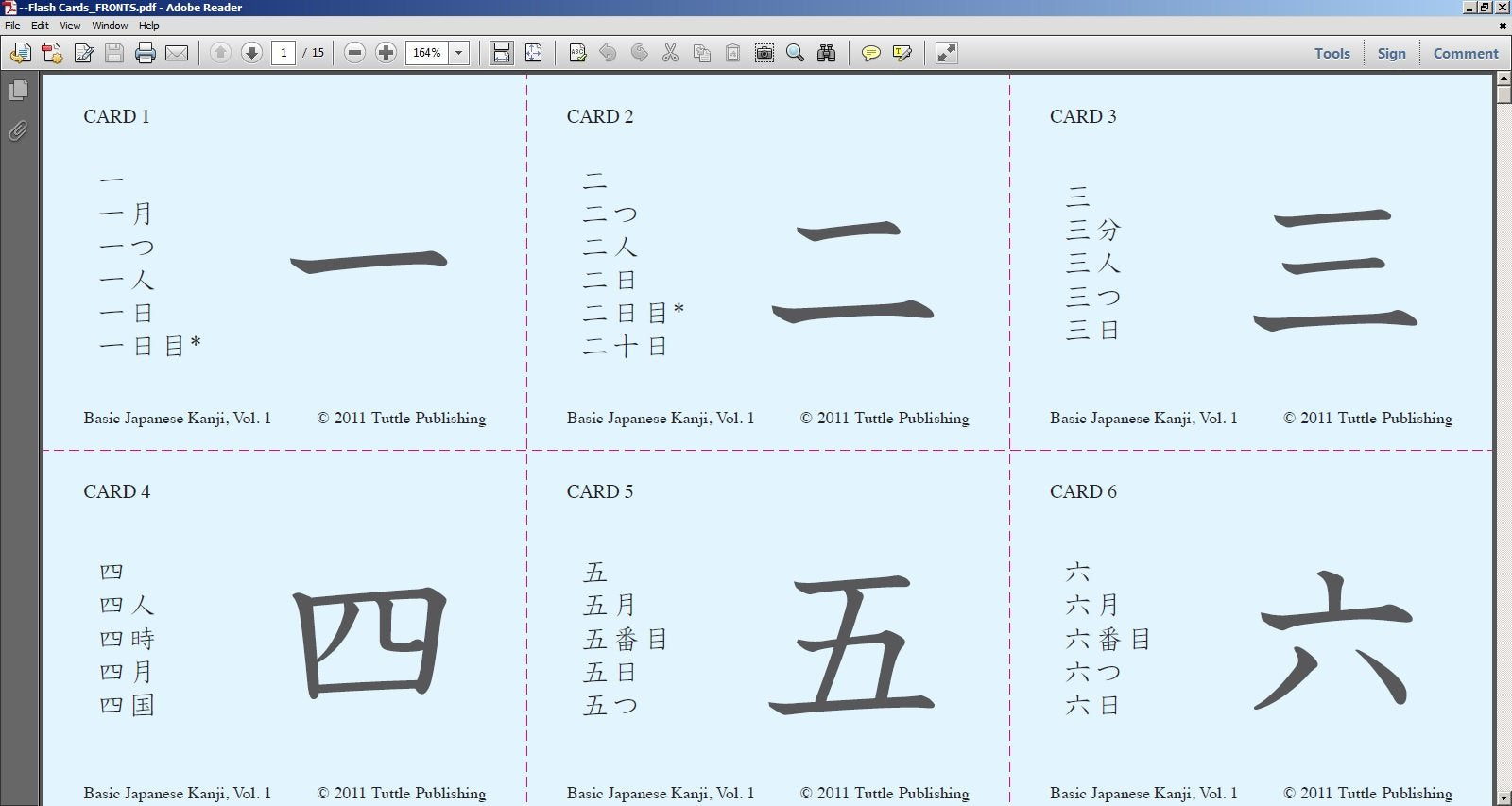Print the document with printer icon
The image size is (1512, 806).
[145, 53]
